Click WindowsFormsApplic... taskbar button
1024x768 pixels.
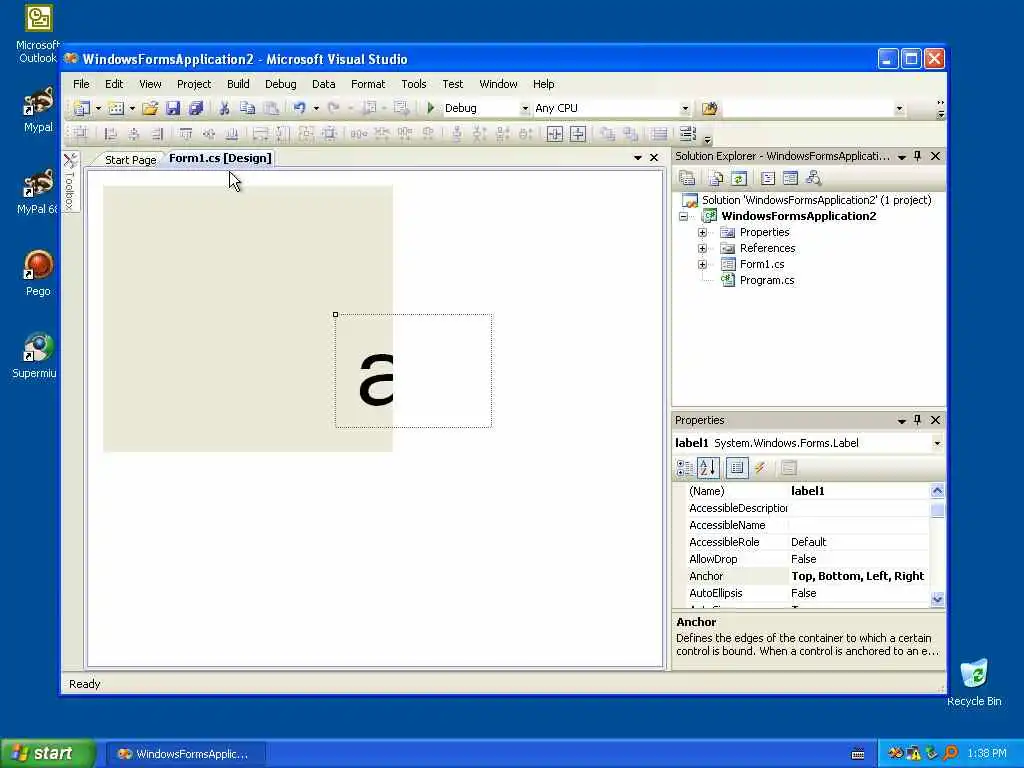[x=185, y=754]
